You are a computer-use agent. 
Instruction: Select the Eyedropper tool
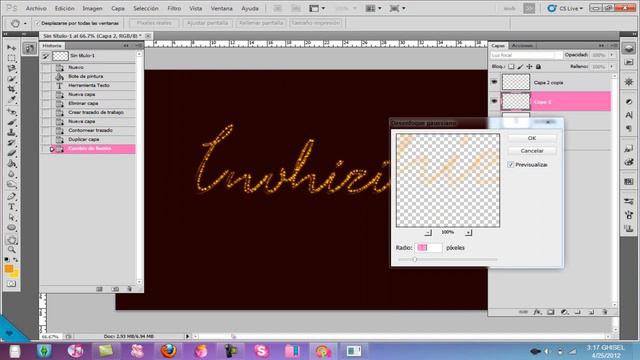coord(11,100)
